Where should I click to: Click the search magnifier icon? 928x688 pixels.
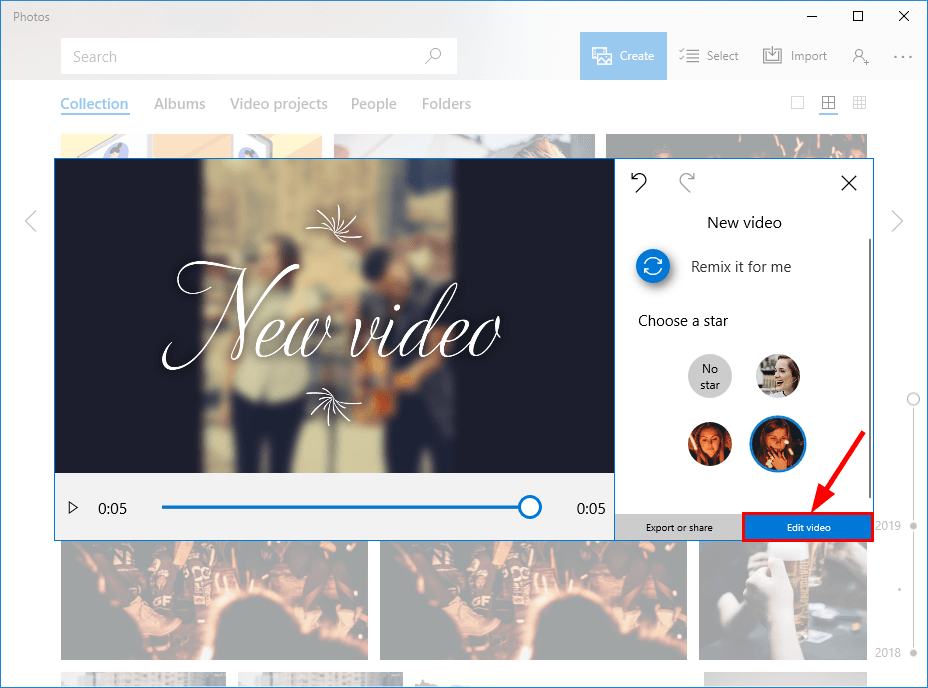[x=433, y=56]
